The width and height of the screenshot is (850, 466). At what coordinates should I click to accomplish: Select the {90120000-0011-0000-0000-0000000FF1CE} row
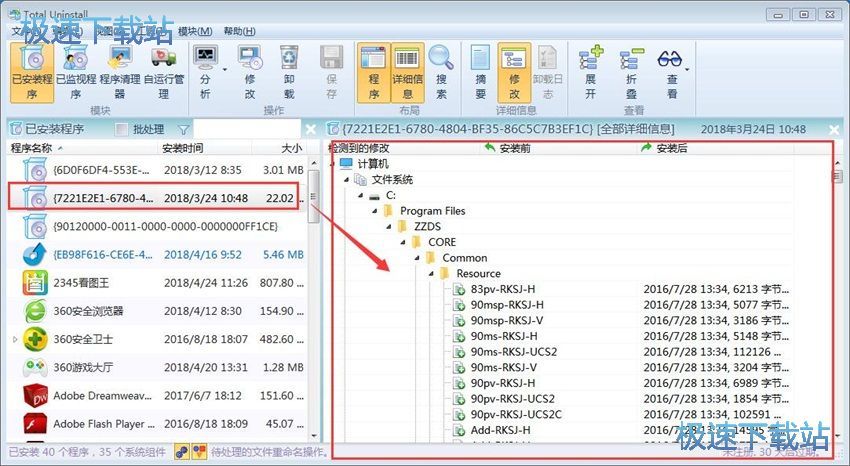157,226
